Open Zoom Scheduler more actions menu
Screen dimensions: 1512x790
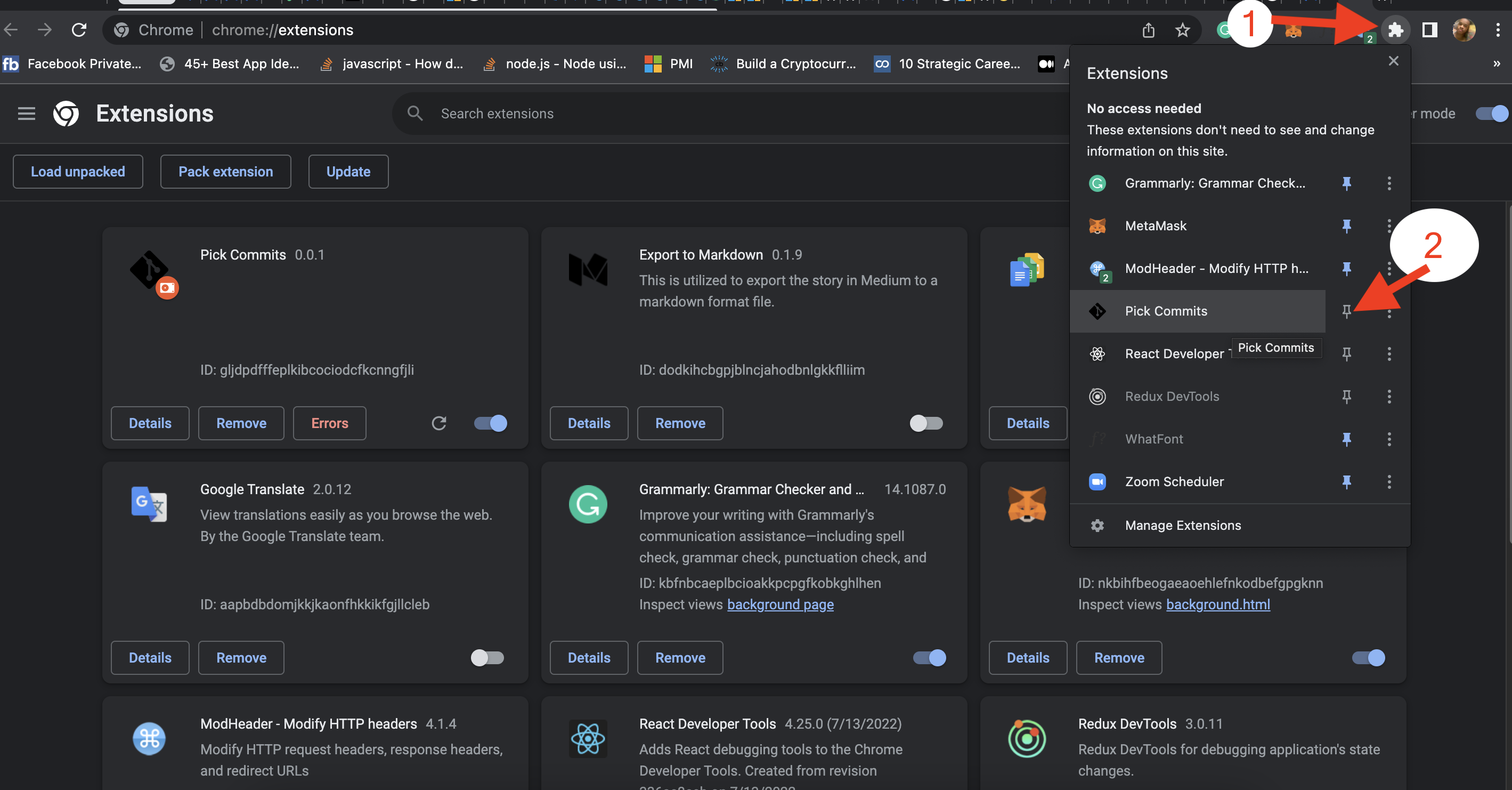(1389, 482)
